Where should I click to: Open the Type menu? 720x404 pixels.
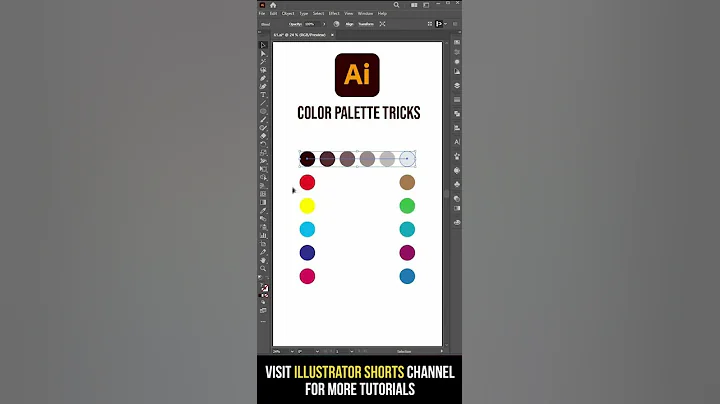point(304,13)
